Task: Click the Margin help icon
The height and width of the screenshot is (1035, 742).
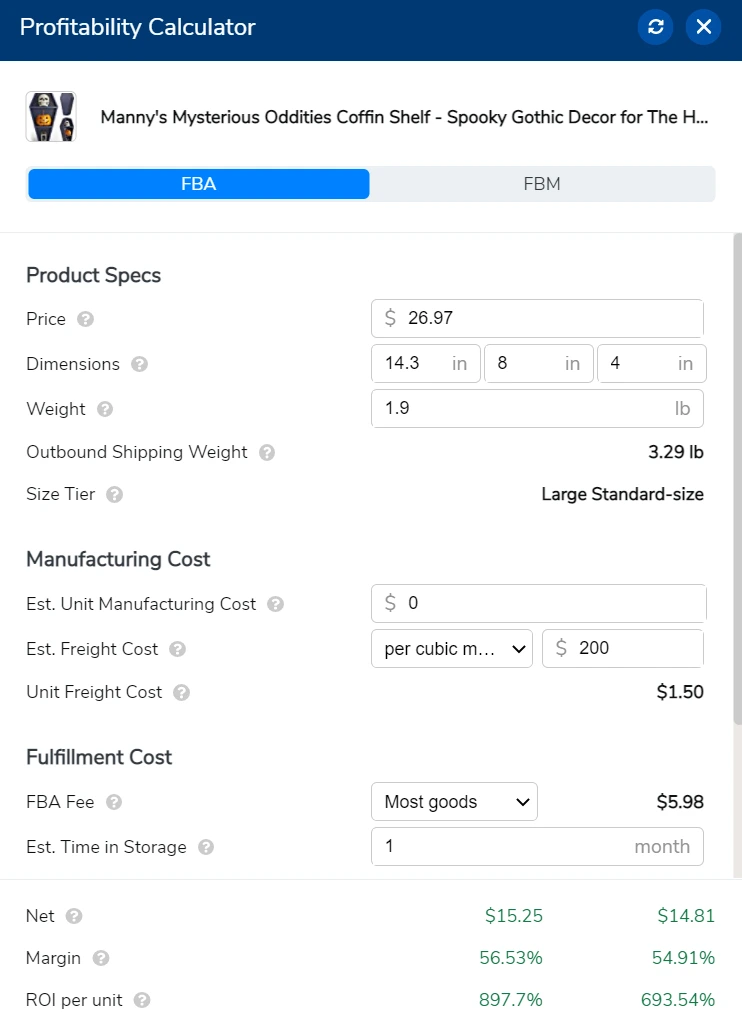Action: tap(101, 958)
